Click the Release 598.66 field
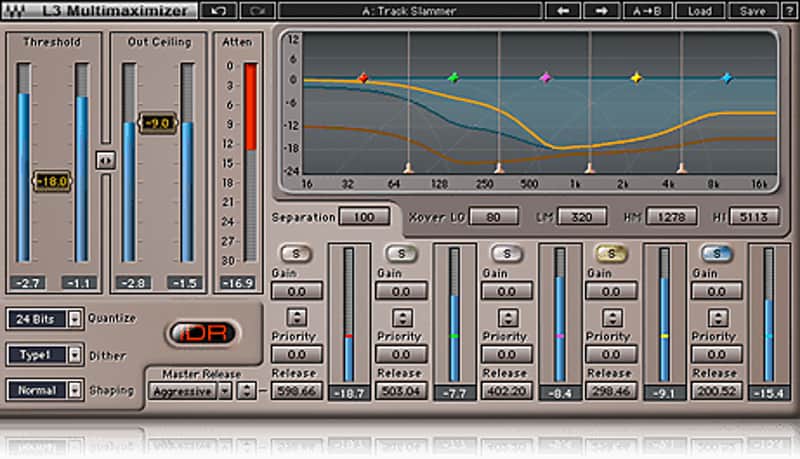The image size is (800, 459). tap(296, 391)
